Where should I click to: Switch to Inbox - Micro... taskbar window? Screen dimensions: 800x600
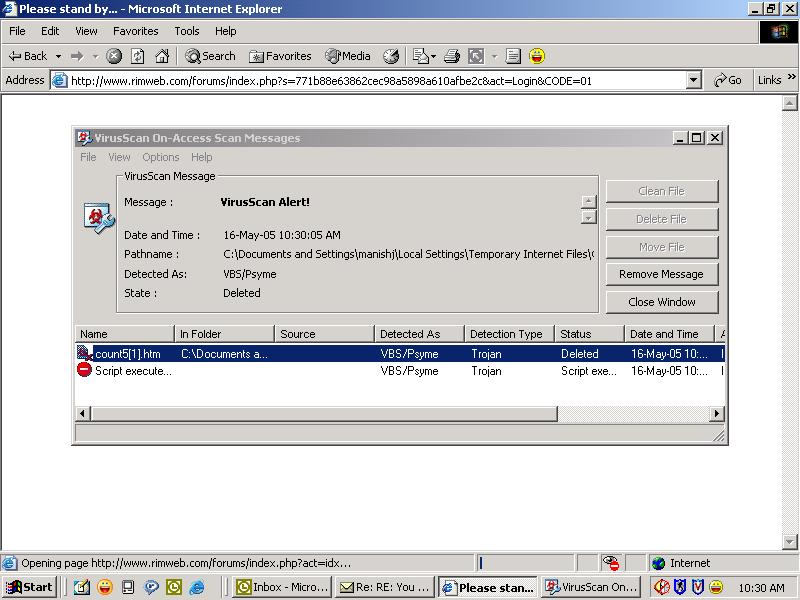[x=283, y=587]
